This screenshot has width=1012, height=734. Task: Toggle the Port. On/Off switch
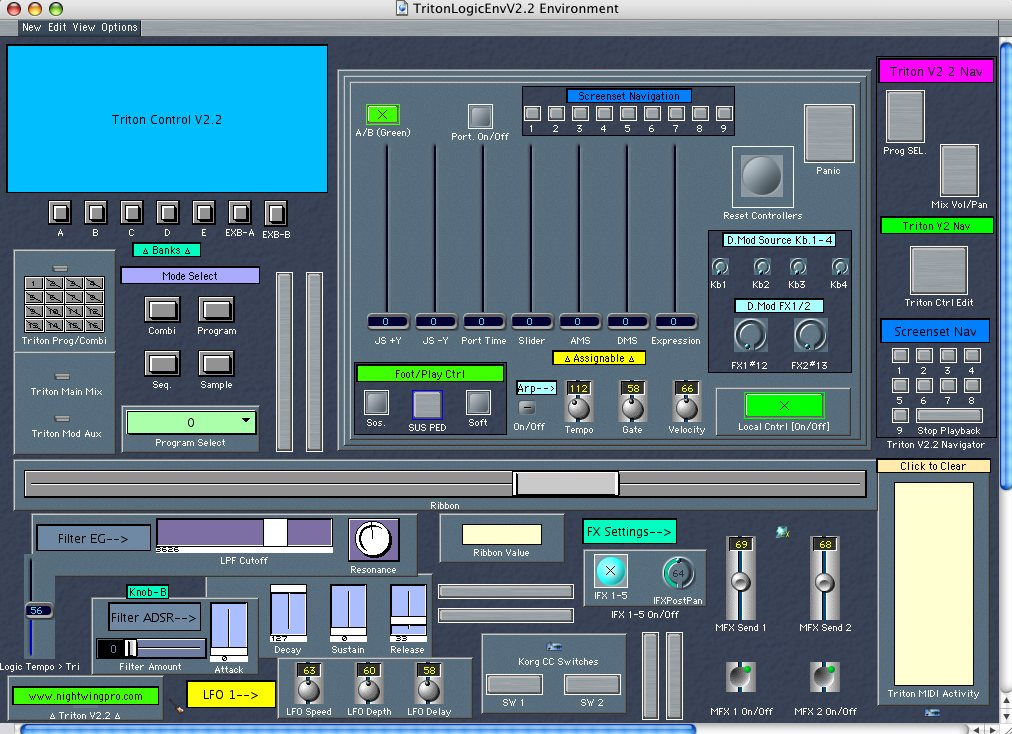click(480, 117)
